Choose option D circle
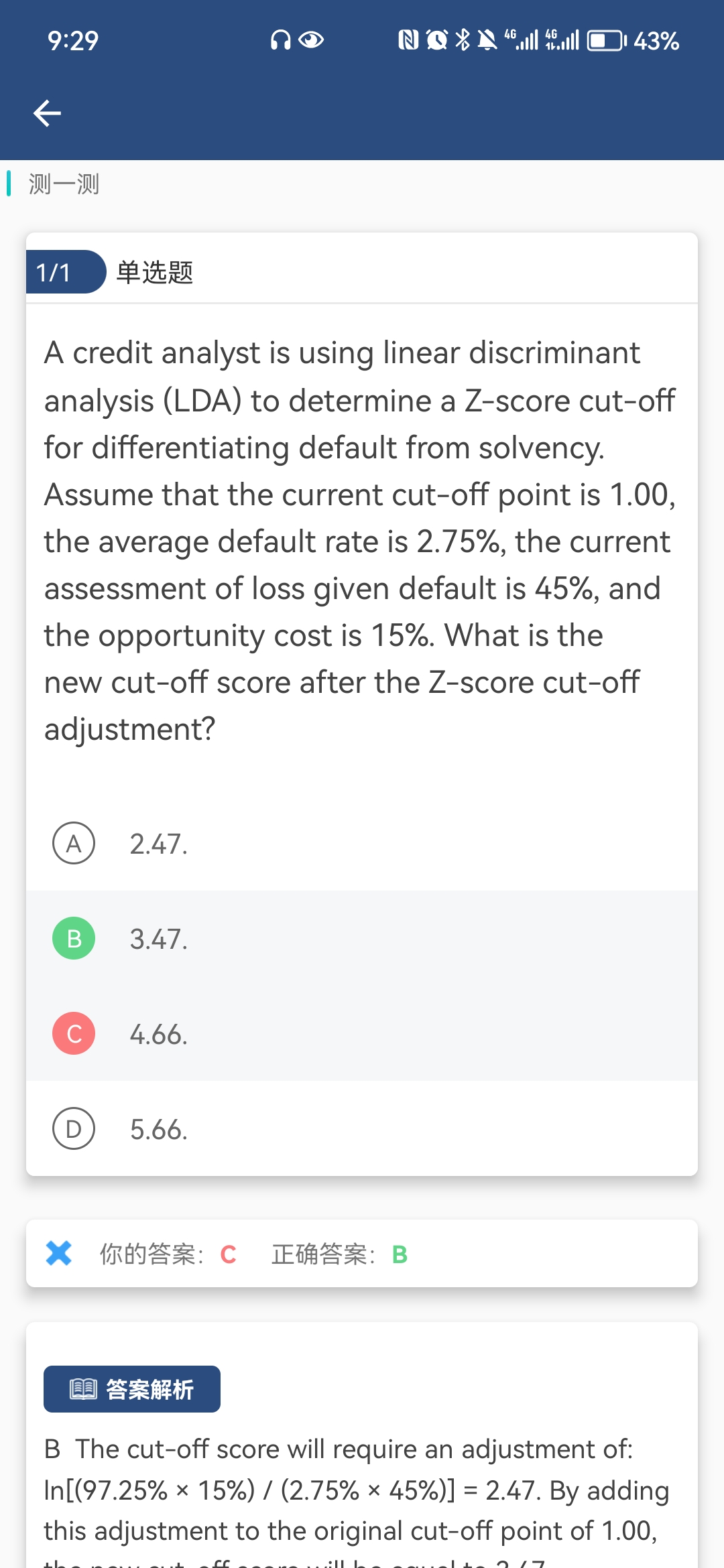Image resolution: width=724 pixels, height=1568 pixels. (x=74, y=1128)
